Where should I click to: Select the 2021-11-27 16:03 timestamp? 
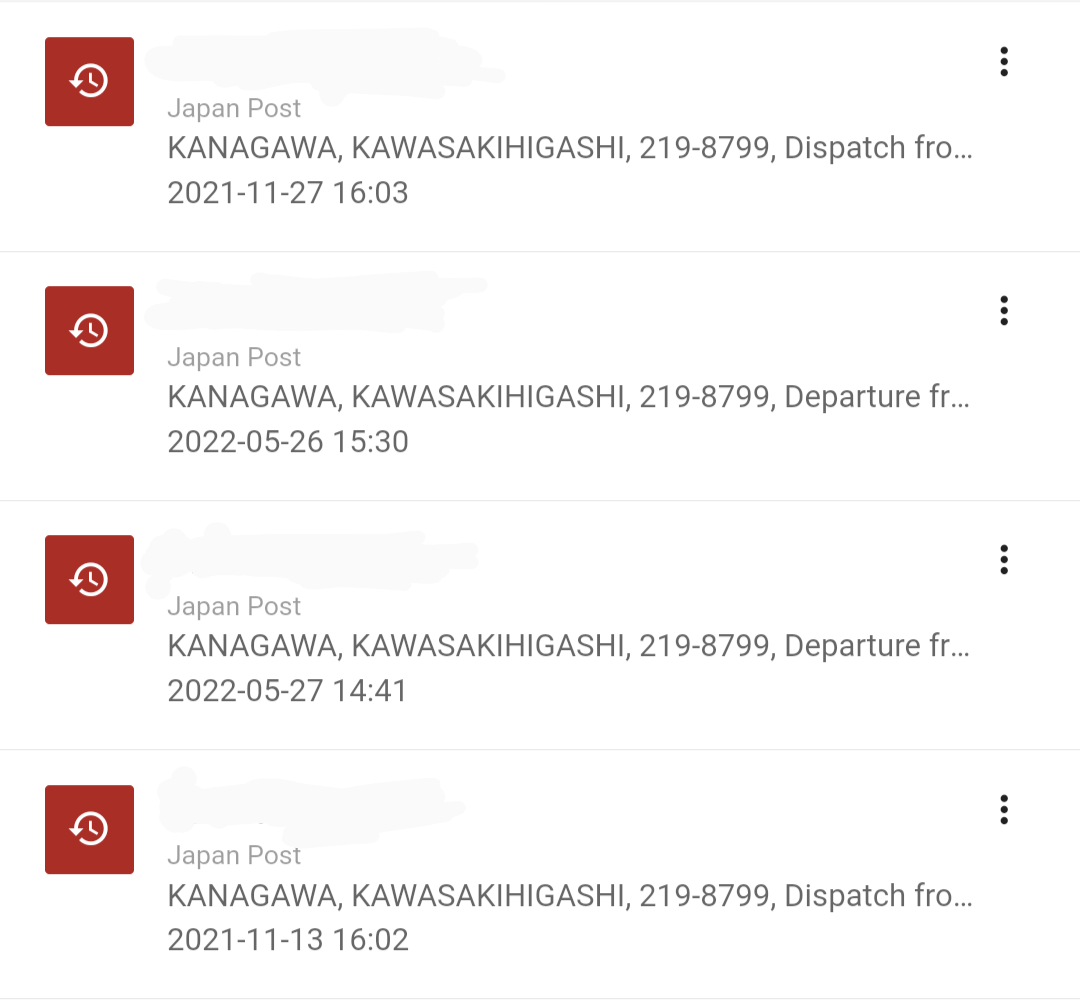[288, 193]
